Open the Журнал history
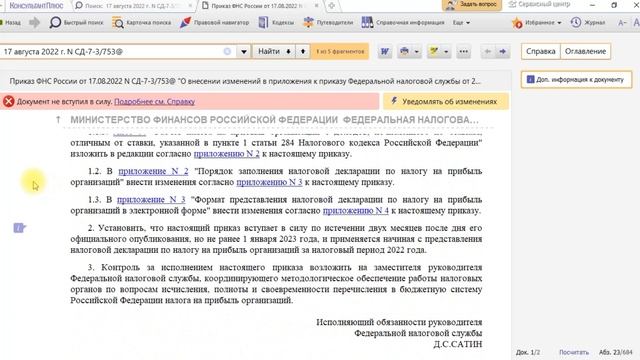Image resolution: width=640 pixels, height=360 pixels. [x=588, y=22]
